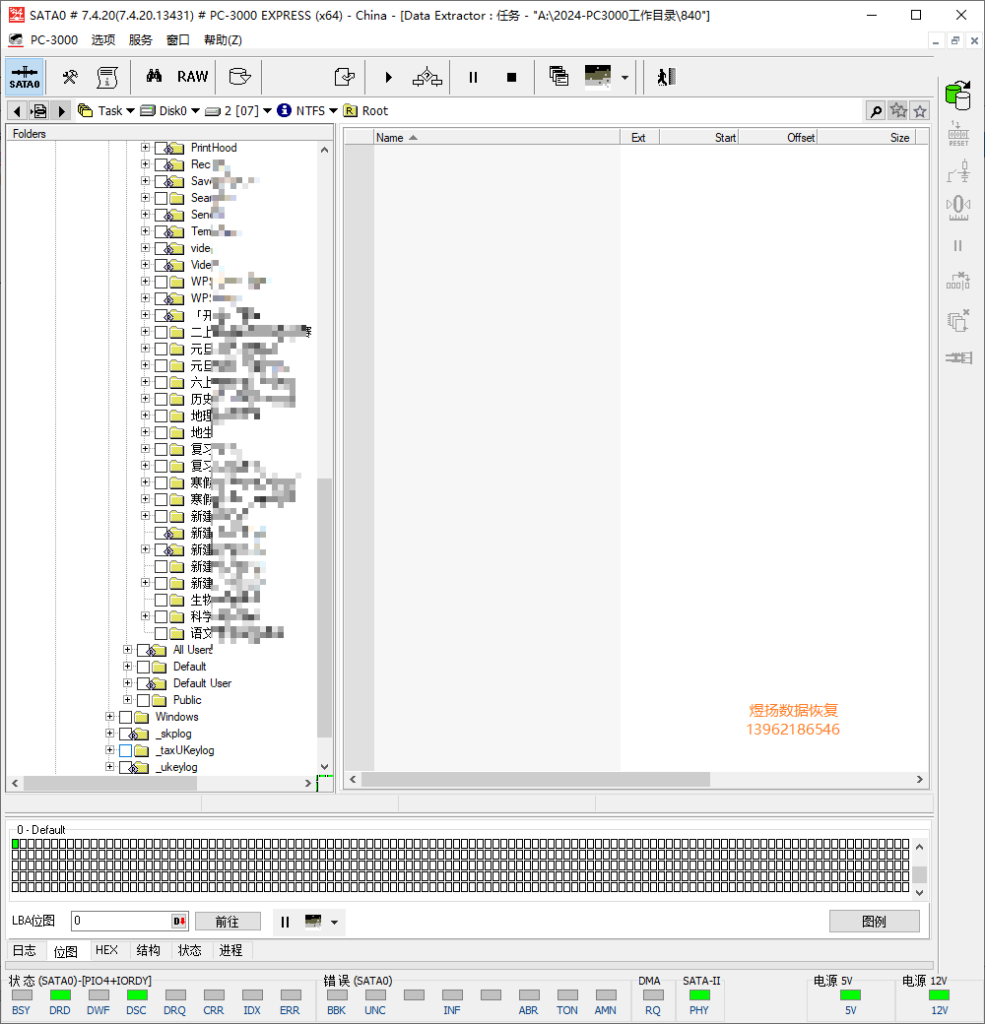985x1024 pixels.
Task: Tick the _taxUKeylog folder checkbox
Action: (x=126, y=750)
